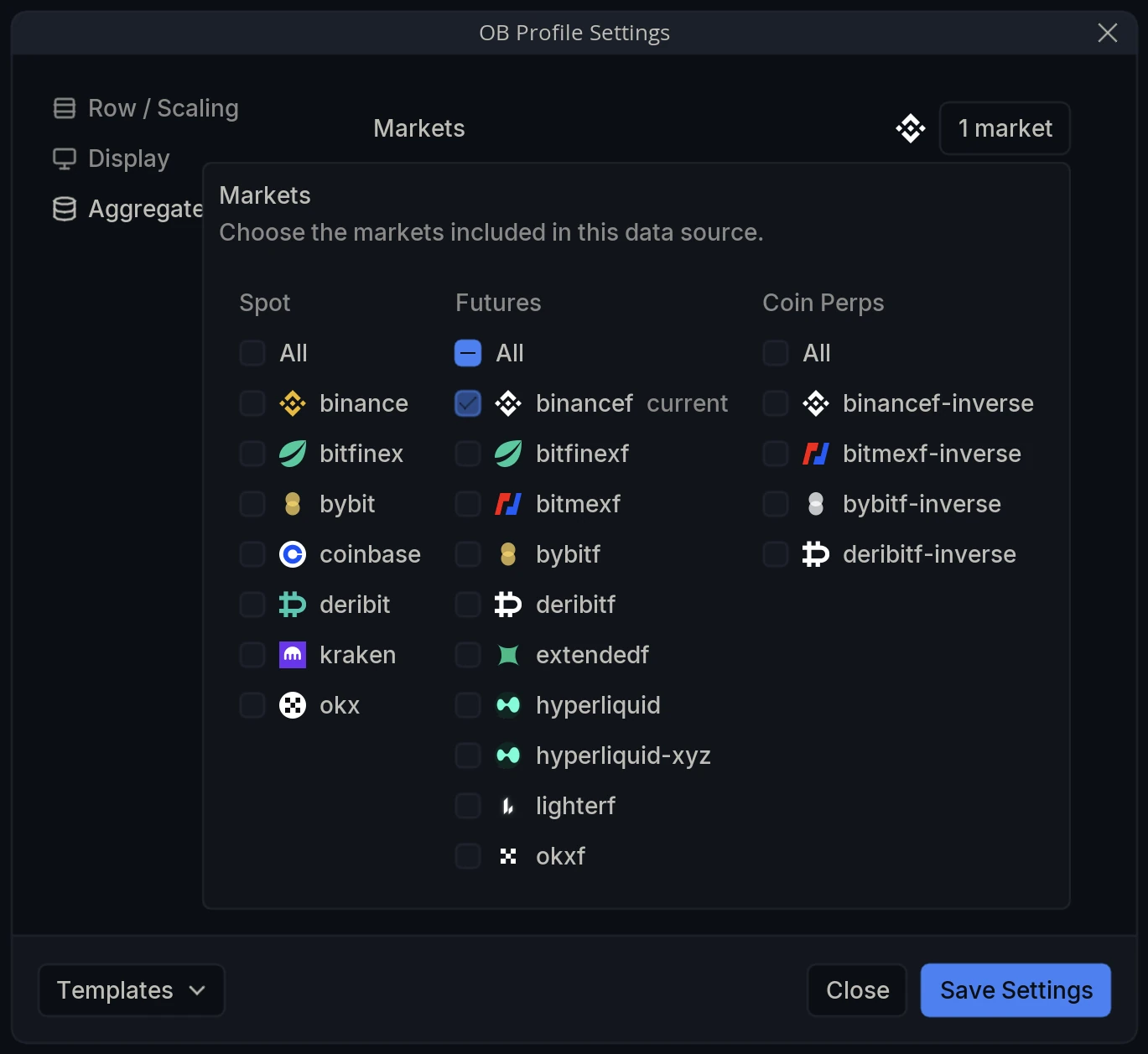The width and height of the screenshot is (1148, 1054).
Task: Click the bitfinexf leaf icon
Action: (508, 454)
